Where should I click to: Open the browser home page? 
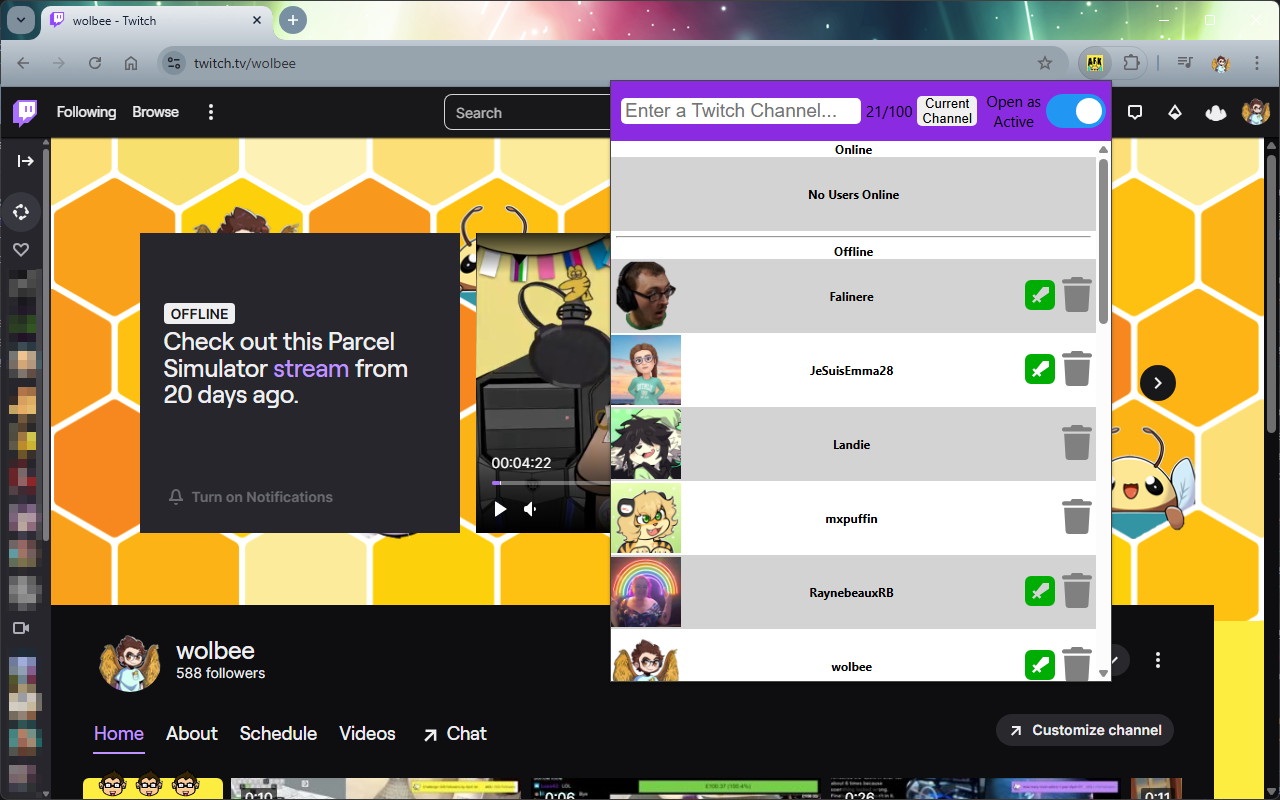[131, 63]
